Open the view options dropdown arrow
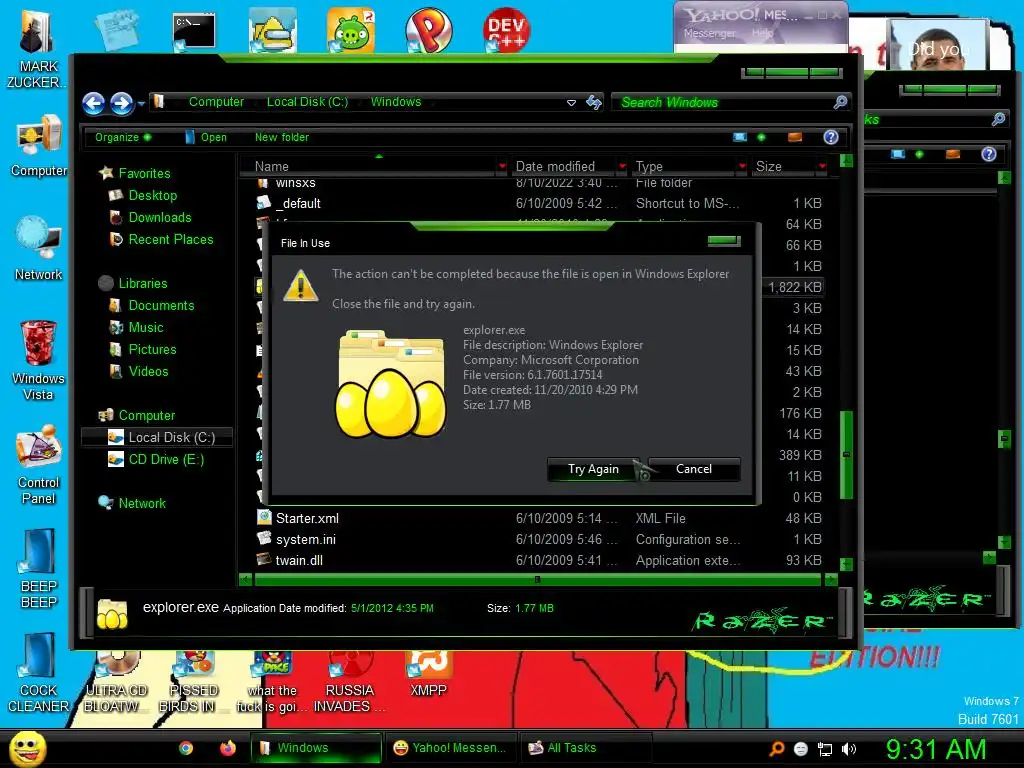Image resolution: width=1024 pixels, height=768 pixels. coord(761,137)
